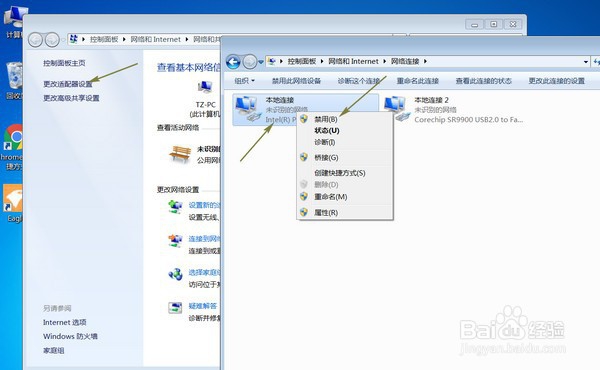Viewport: 600px width, 370px height.
Task: Click the park bench network icon
Action: point(179,154)
